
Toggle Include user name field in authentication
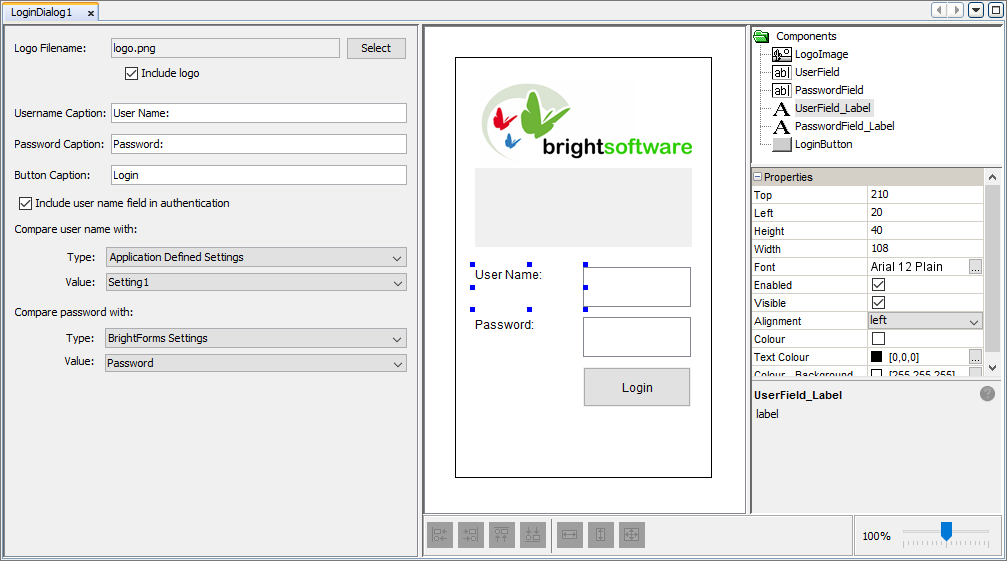pyautogui.click(x=25, y=203)
